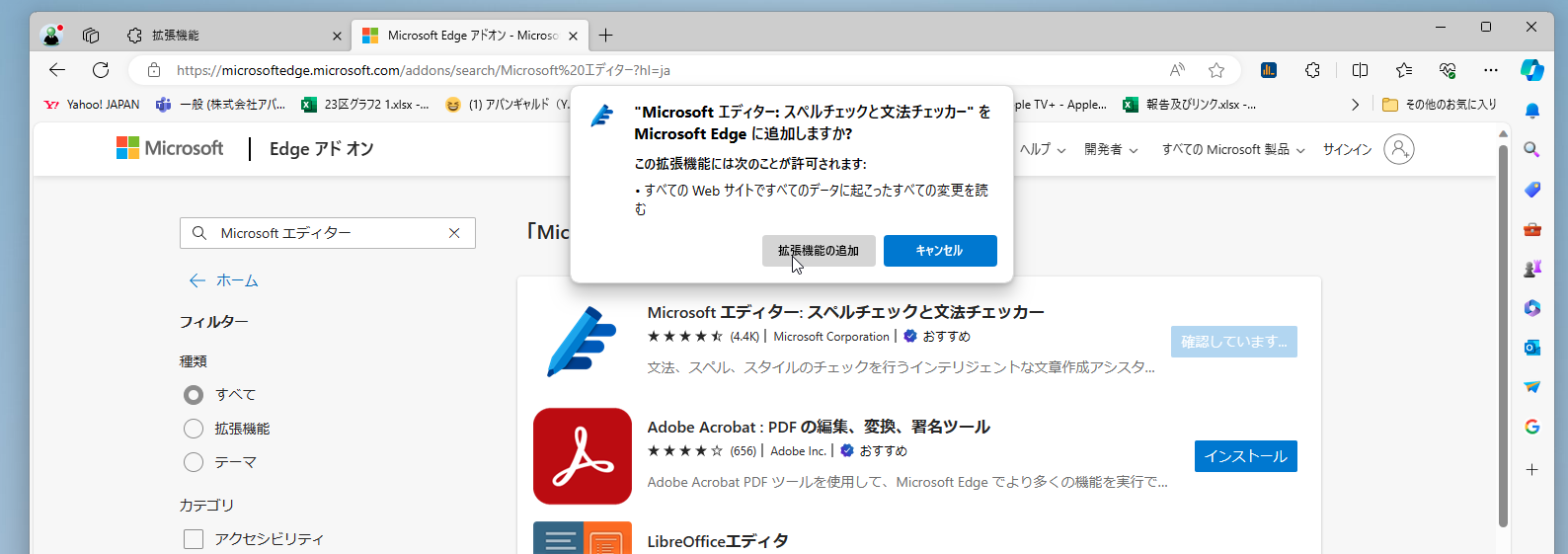Click the ホーム back link
Screen dimensions: 1568x554
tap(224, 280)
